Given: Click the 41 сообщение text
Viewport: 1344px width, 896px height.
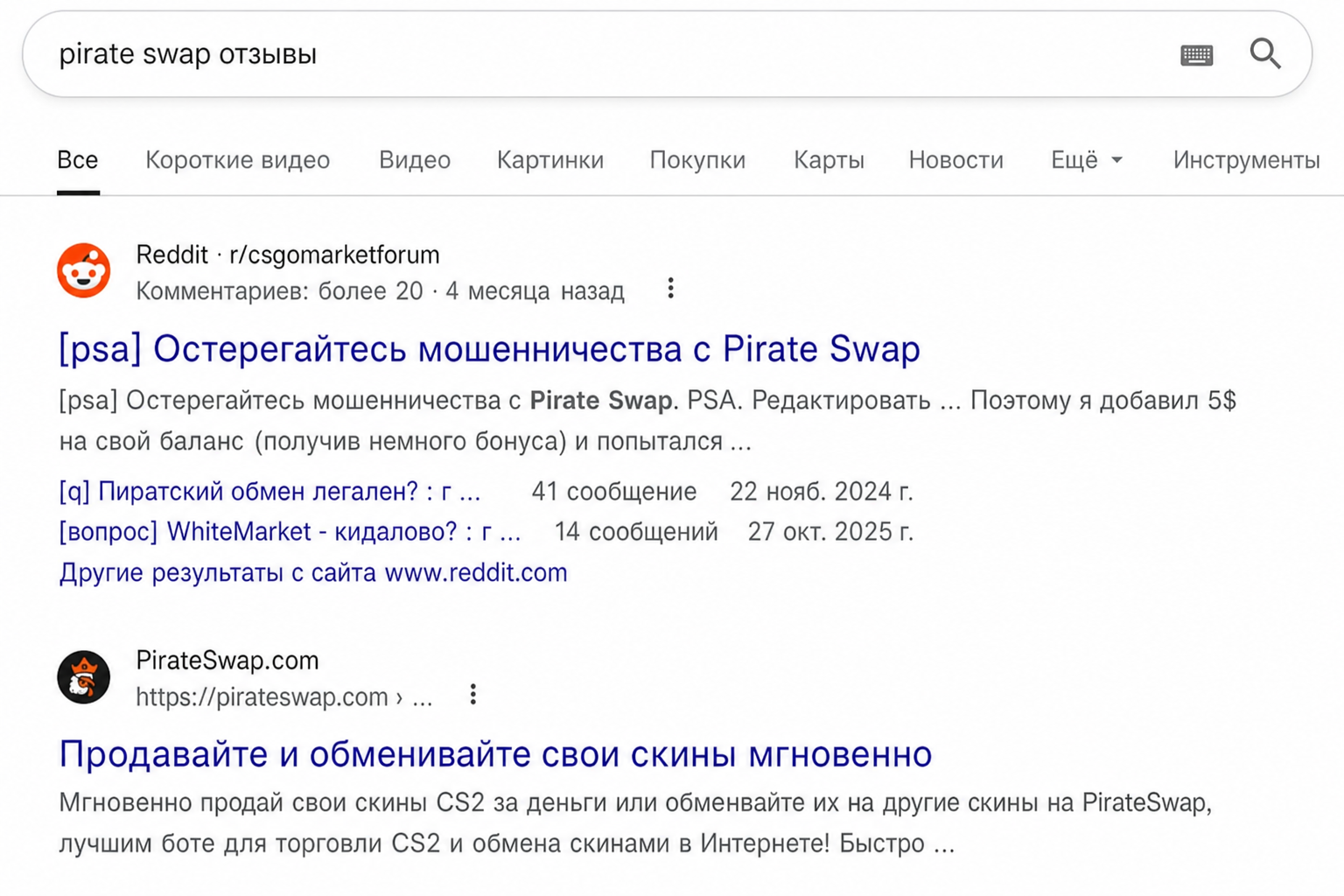Looking at the screenshot, I should (614, 492).
